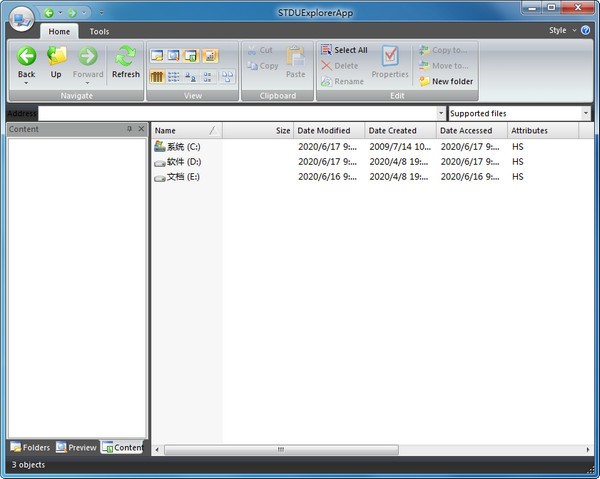Sort files by Date Modified column
The width and height of the screenshot is (600, 479).
point(328,131)
